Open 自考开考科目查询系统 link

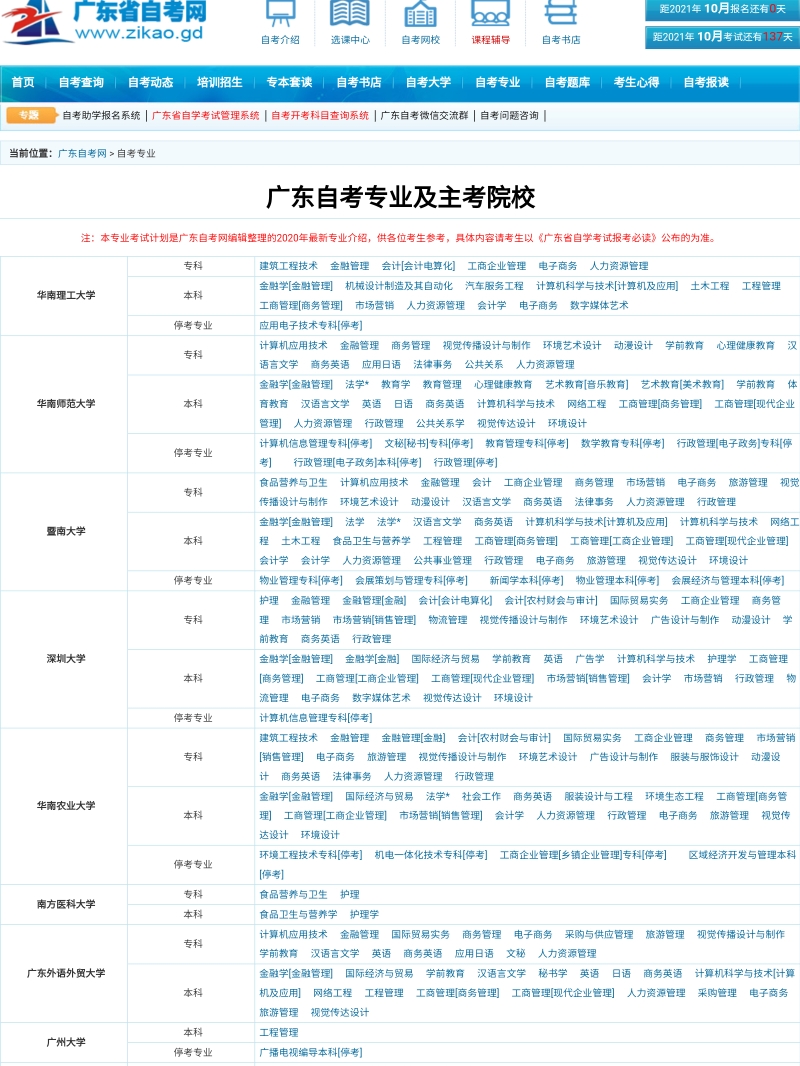point(320,116)
